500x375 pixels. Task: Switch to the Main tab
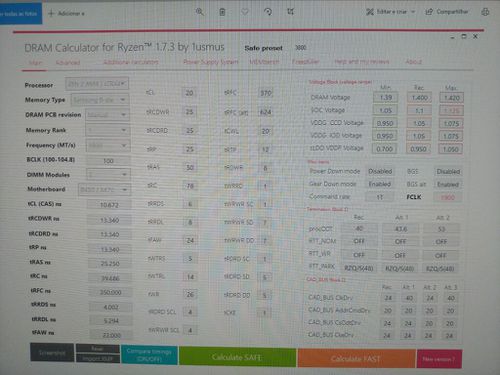coord(35,63)
